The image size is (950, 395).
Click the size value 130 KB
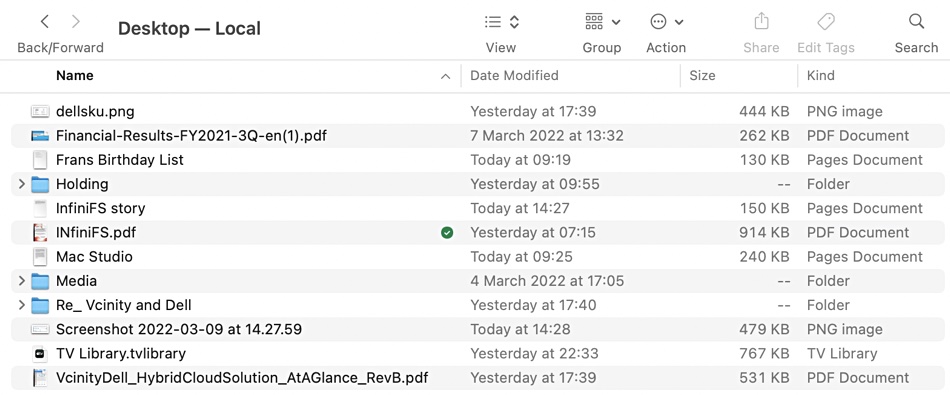764,160
